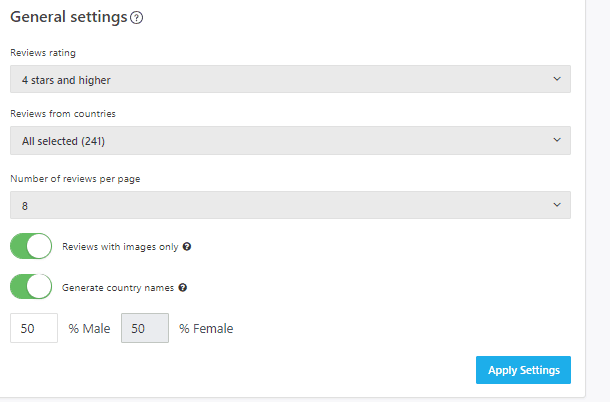Click the chevron arrow on All selected (241)
Viewport: 610px width, 402px height.
point(557,140)
